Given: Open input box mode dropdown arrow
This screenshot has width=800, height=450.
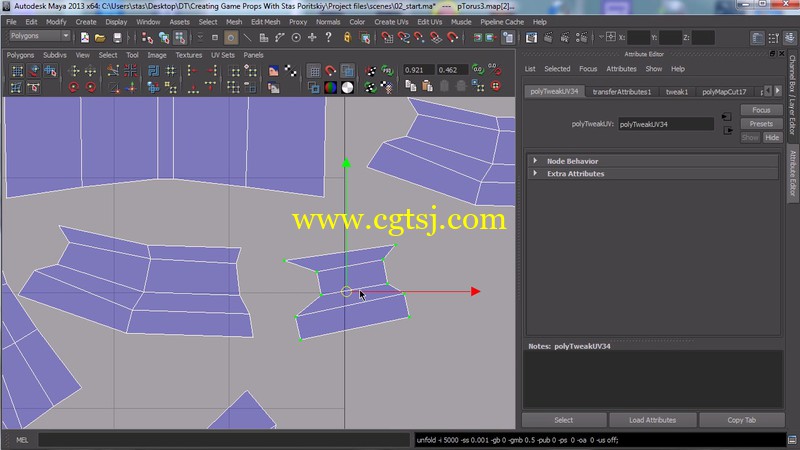Looking at the screenshot, I should coord(601,37).
